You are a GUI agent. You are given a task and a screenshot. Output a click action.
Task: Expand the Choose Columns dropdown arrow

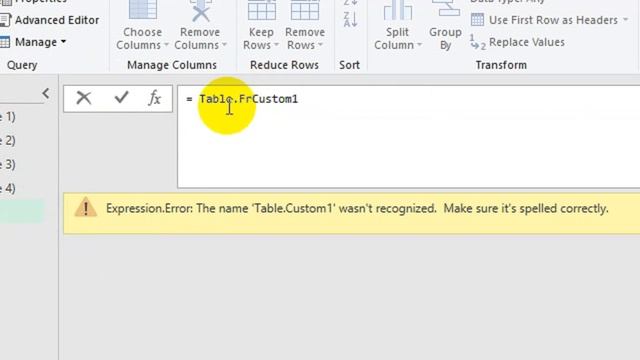click(166, 45)
